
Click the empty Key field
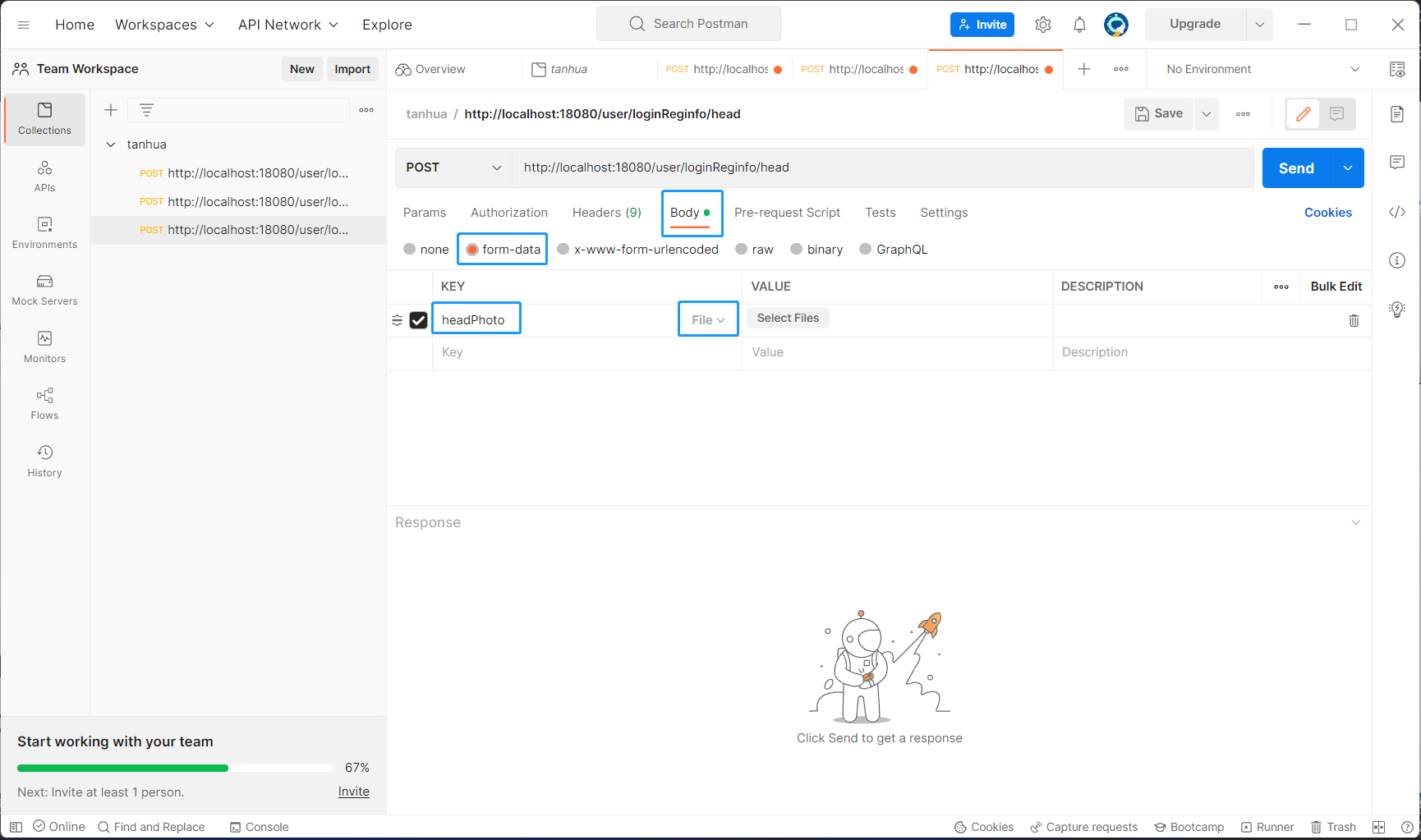pos(587,352)
